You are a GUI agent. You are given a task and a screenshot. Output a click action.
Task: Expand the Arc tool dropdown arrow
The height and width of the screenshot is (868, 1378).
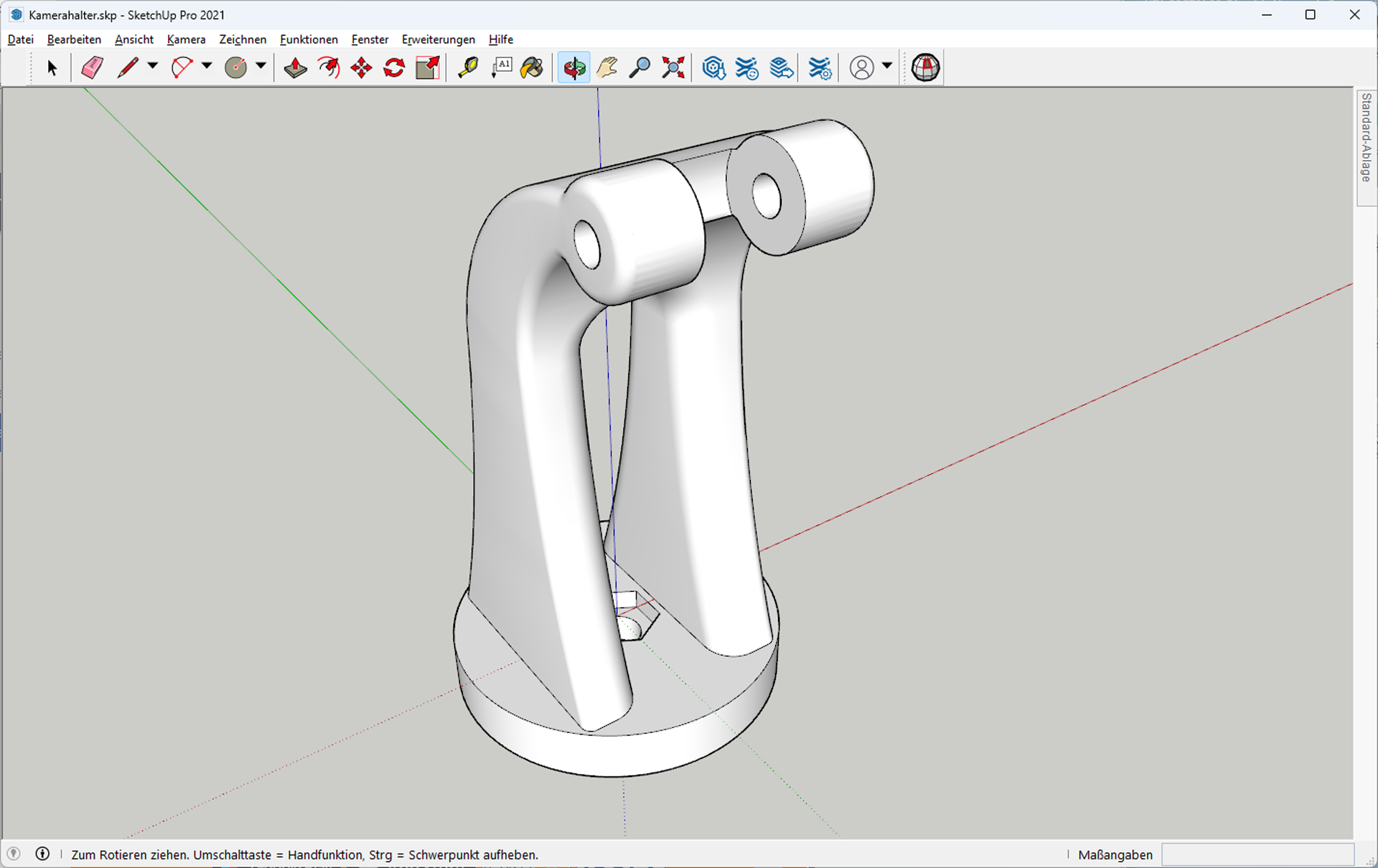click(207, 66)
